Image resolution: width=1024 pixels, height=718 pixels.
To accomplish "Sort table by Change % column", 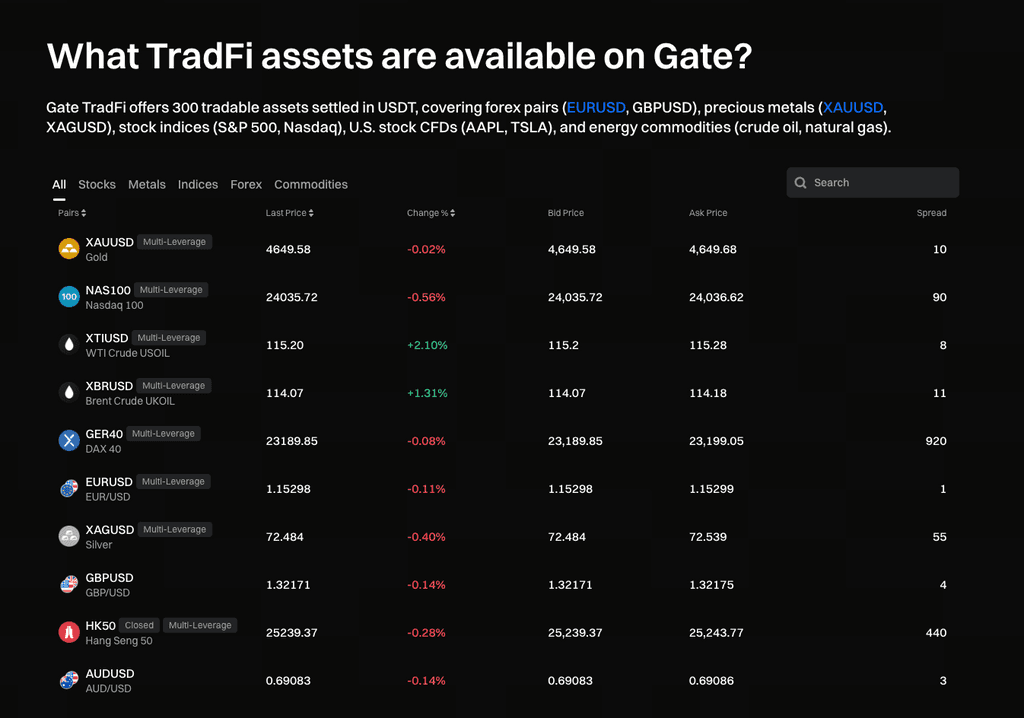I will click(x=431, y=213).
